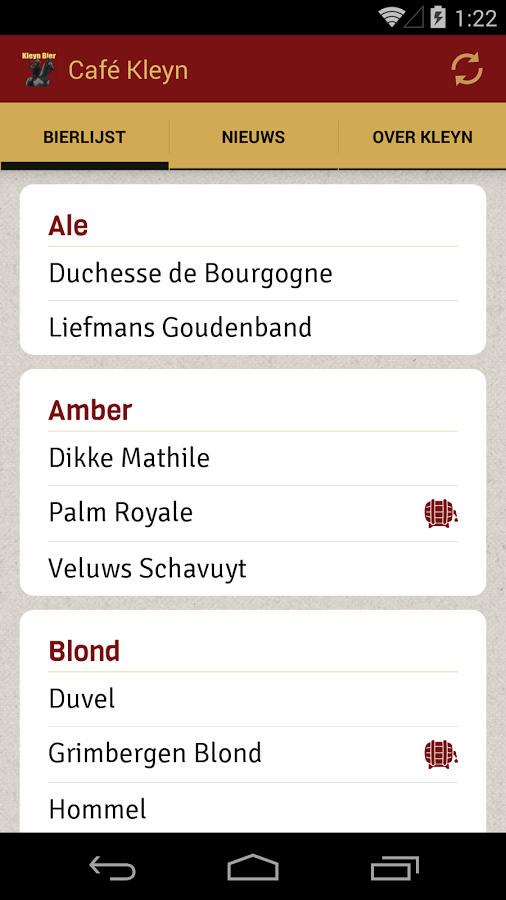Tap the Kleyn Bier horse logo icon

pyautogui.click(x=39, y=69)
